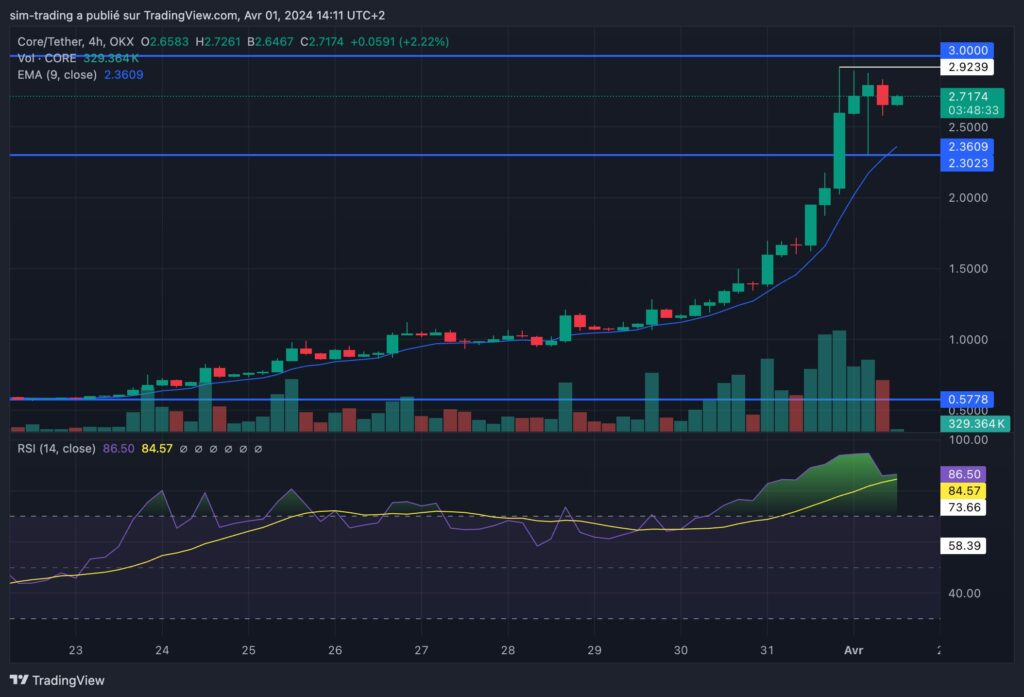This screenshot has height=697, width=1024.
Task: Open the TradingView.com header link text
Action: point(191,15)
